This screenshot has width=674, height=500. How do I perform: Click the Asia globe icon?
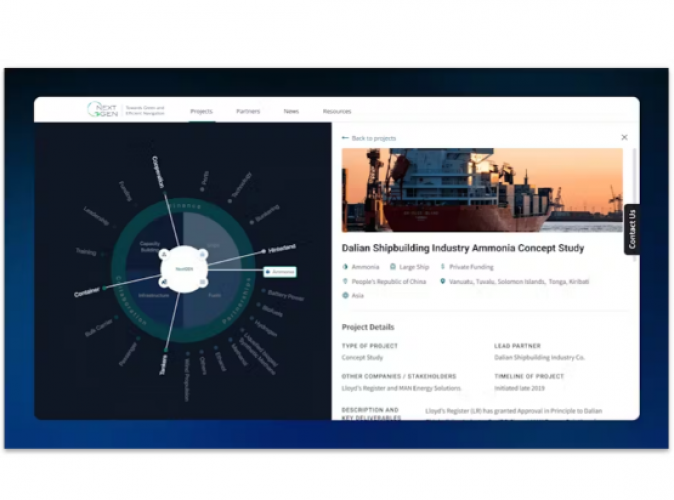[x=345, y=295]
